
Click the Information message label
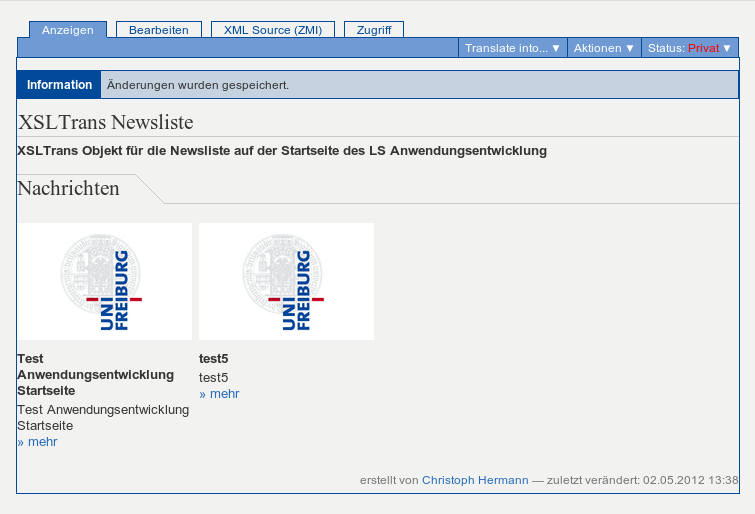59,85
